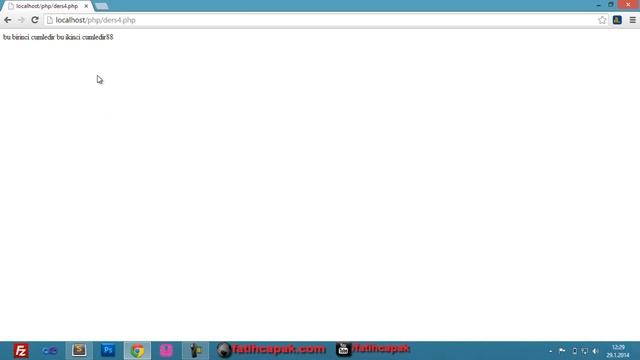Click the browser forward arrow
The image size is (640, 360).
click(x=21, y=20)
